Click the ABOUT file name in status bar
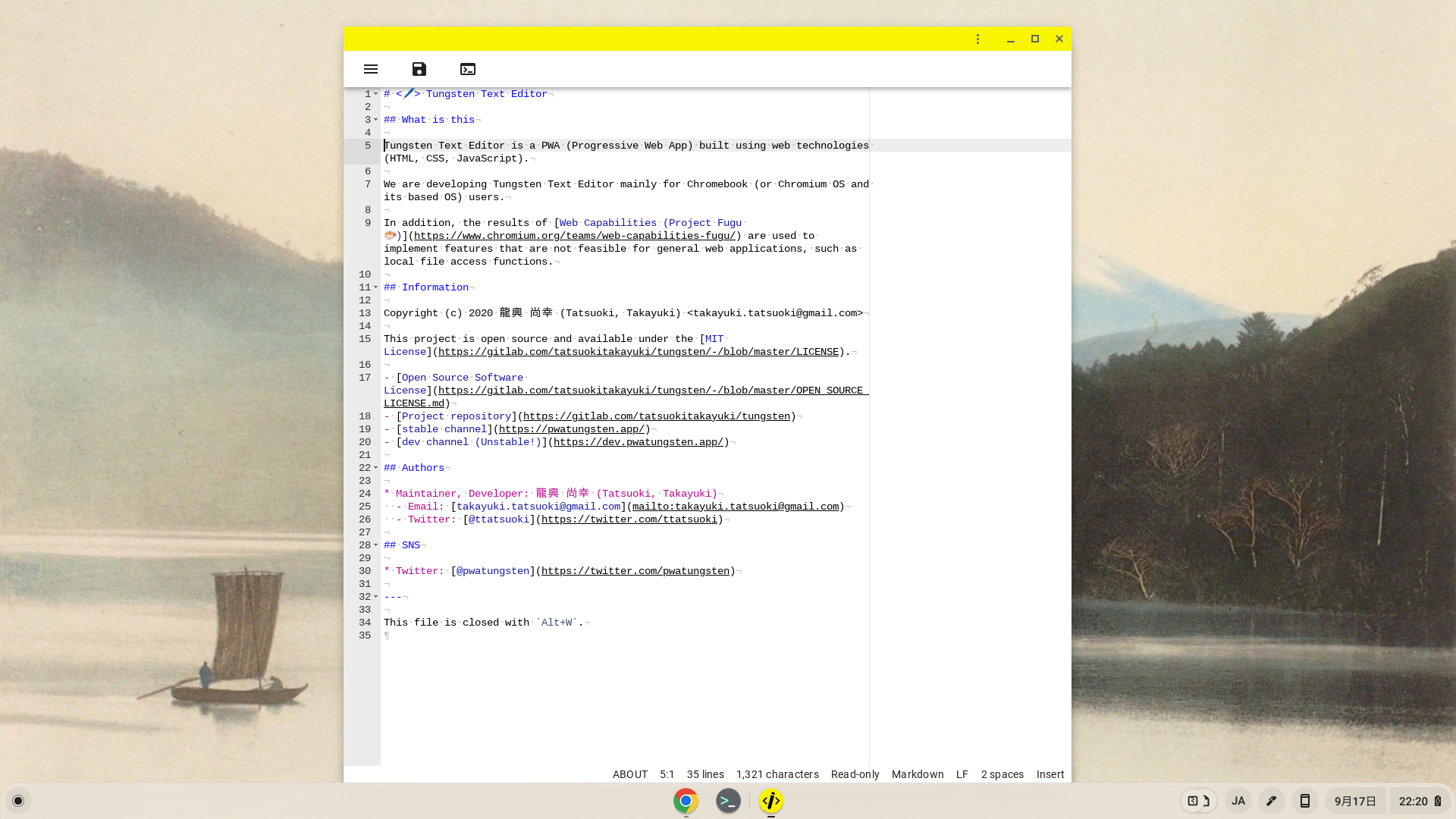 pos(630,774)
